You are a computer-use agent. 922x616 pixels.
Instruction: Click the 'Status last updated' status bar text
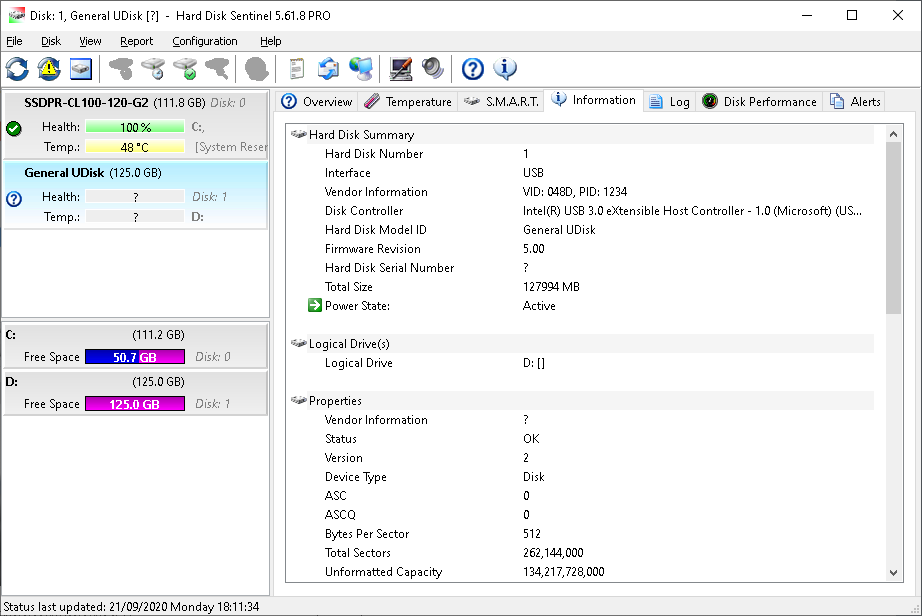click(x=131, y=607)
